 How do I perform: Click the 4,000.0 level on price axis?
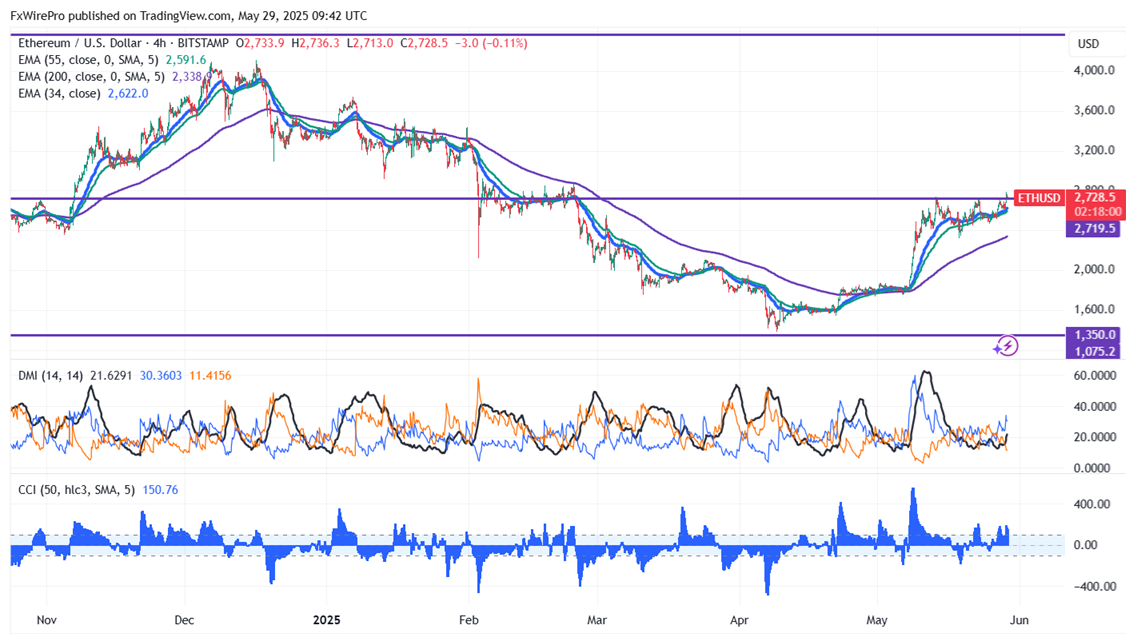click(x=1093, y=71)
